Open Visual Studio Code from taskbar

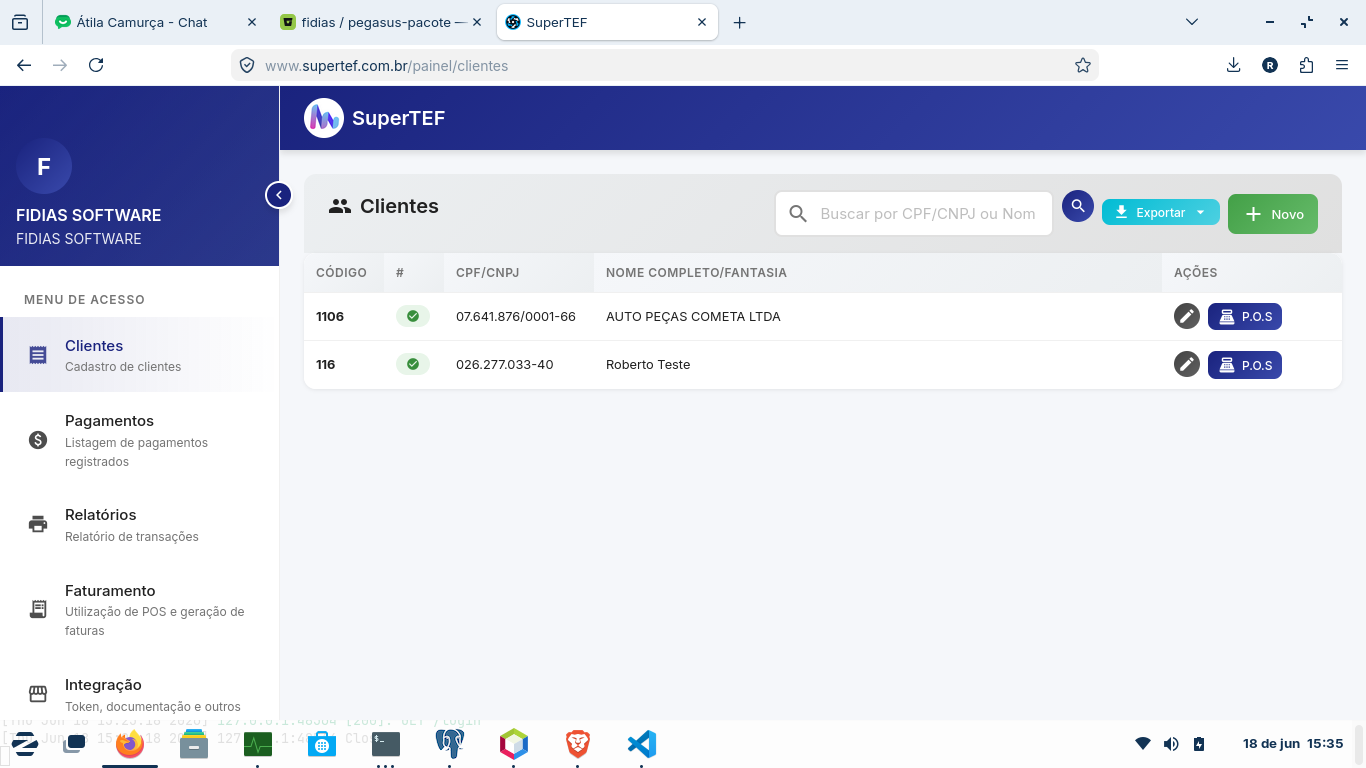click(641, 744)
